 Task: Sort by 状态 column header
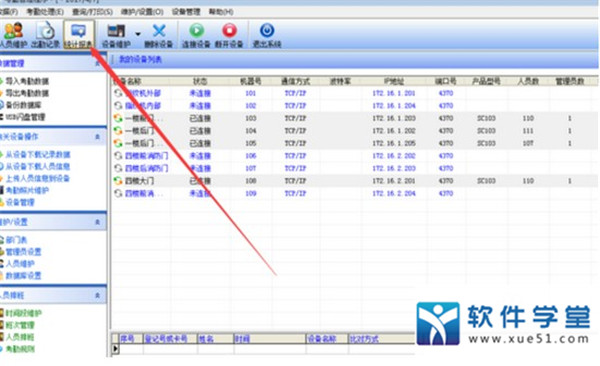tap(200, 81)
